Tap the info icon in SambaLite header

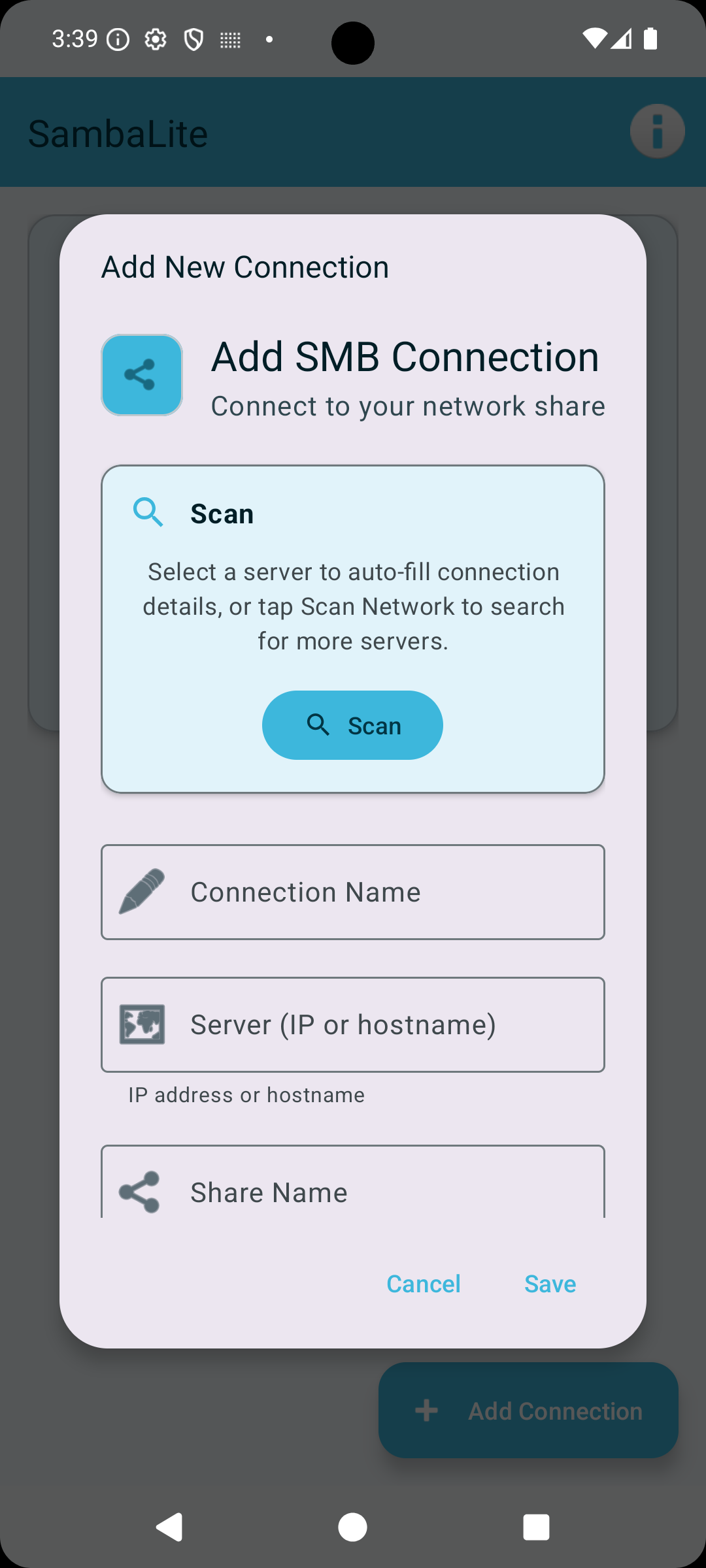pyautogui.click(x=657, y=131)
